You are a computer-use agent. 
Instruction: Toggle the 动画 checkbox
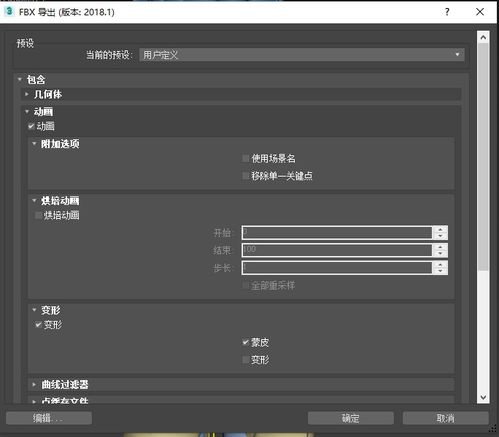(31, 126)
